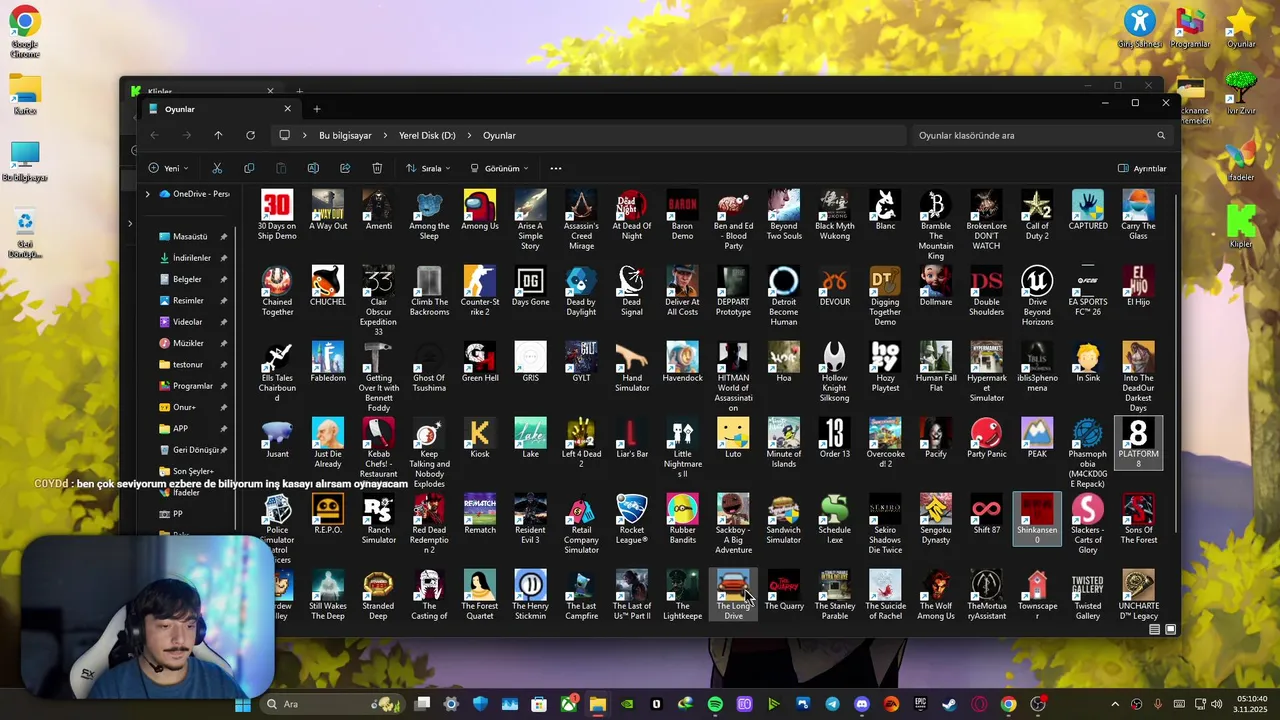
Task: Open Google Chrome desktop shortcut
Action: 25,31
